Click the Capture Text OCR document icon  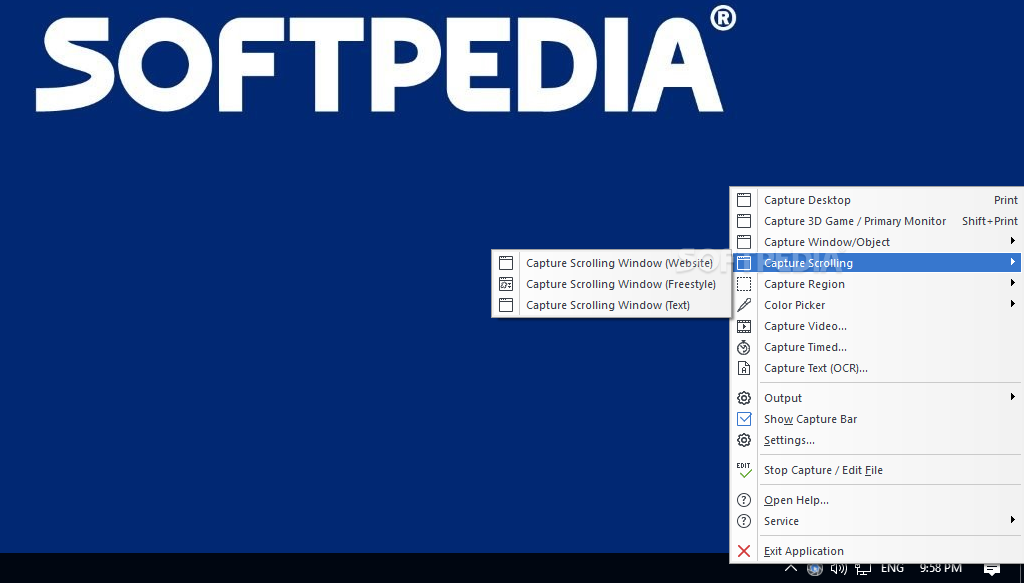click(x=744, y=368)
